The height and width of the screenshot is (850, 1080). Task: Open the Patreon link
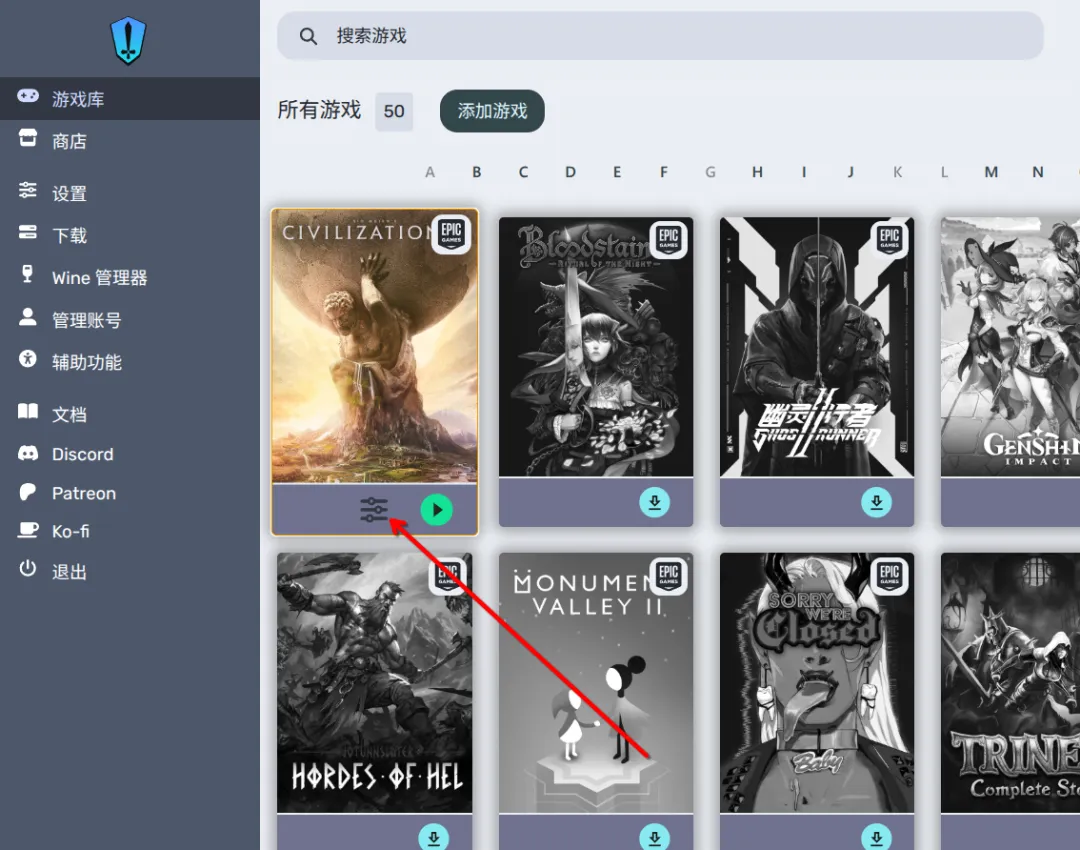129,493
